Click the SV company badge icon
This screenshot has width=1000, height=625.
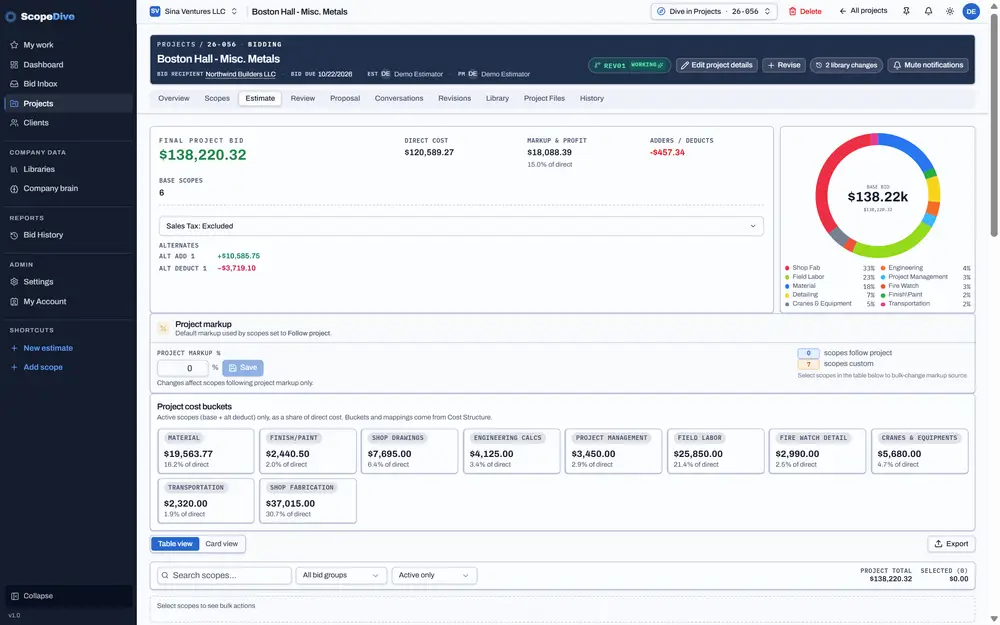click(154, 11)
